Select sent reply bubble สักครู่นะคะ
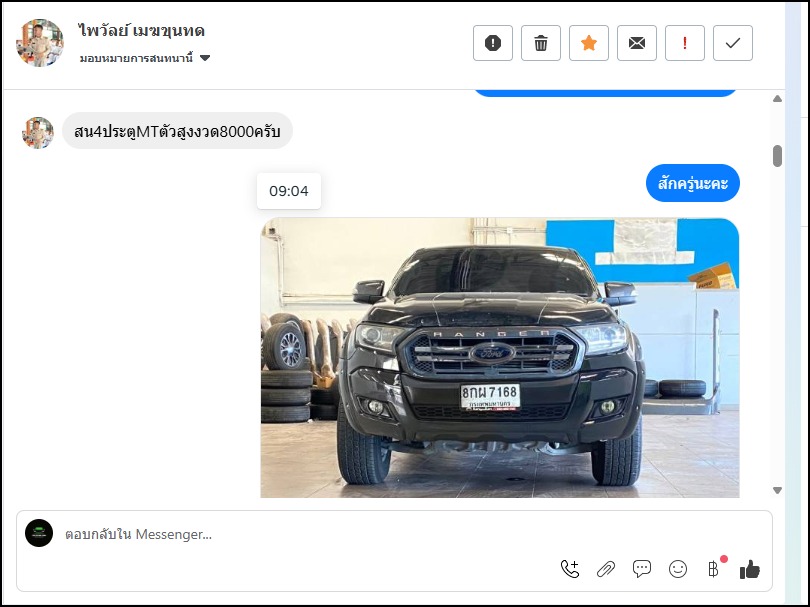Image resolution: width=810 pixels, height=607 pixels. pyautogui.click(x=693, y=183)
